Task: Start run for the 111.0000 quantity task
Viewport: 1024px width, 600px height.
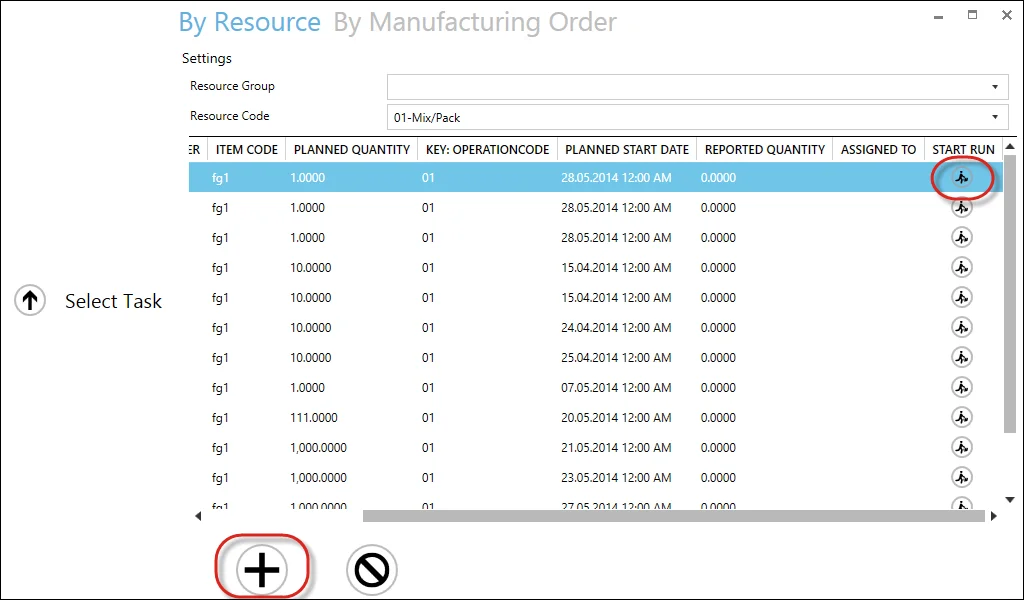Action: [x=961, y=418]
